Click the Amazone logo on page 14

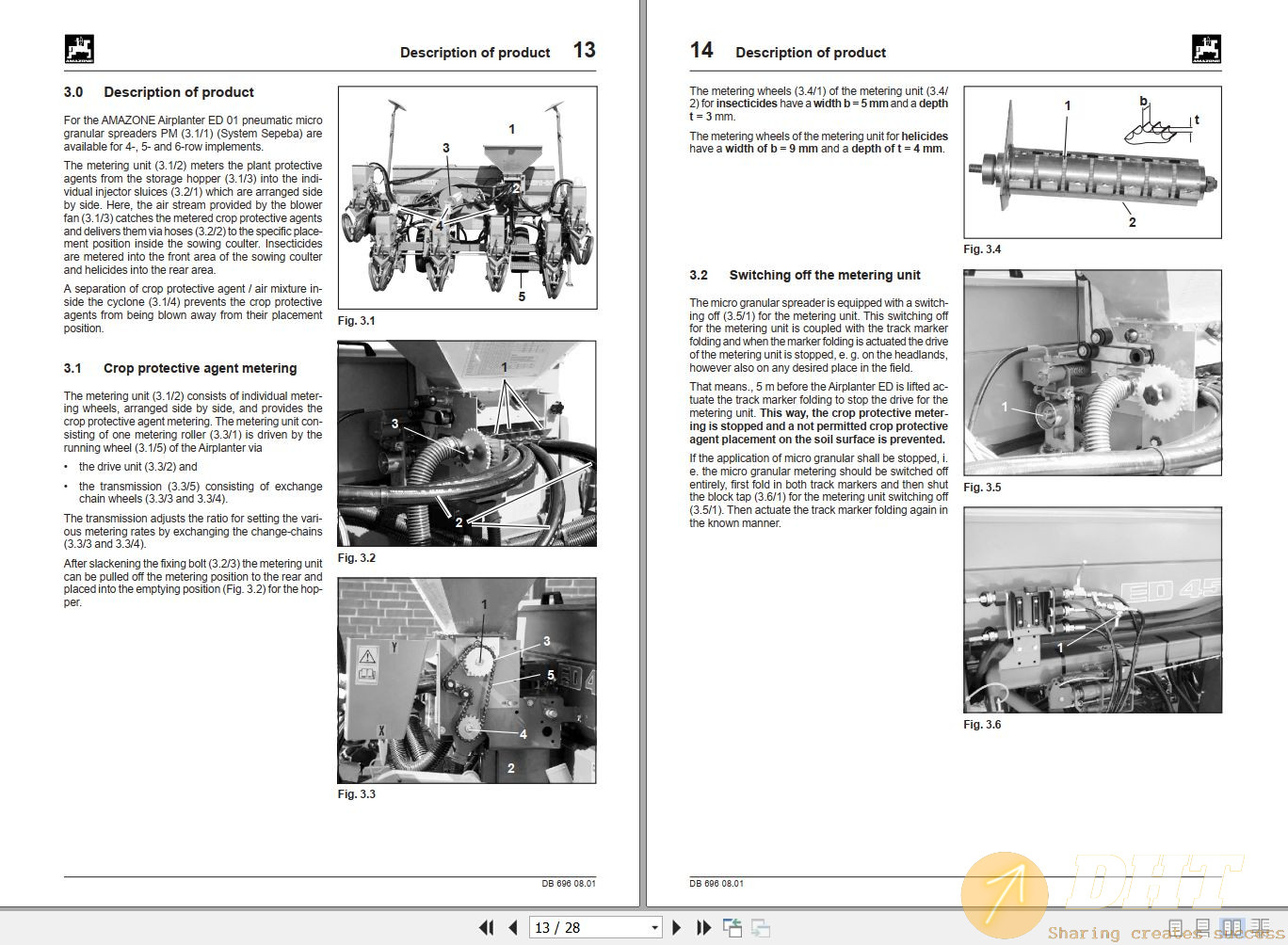pos(1206,49)
